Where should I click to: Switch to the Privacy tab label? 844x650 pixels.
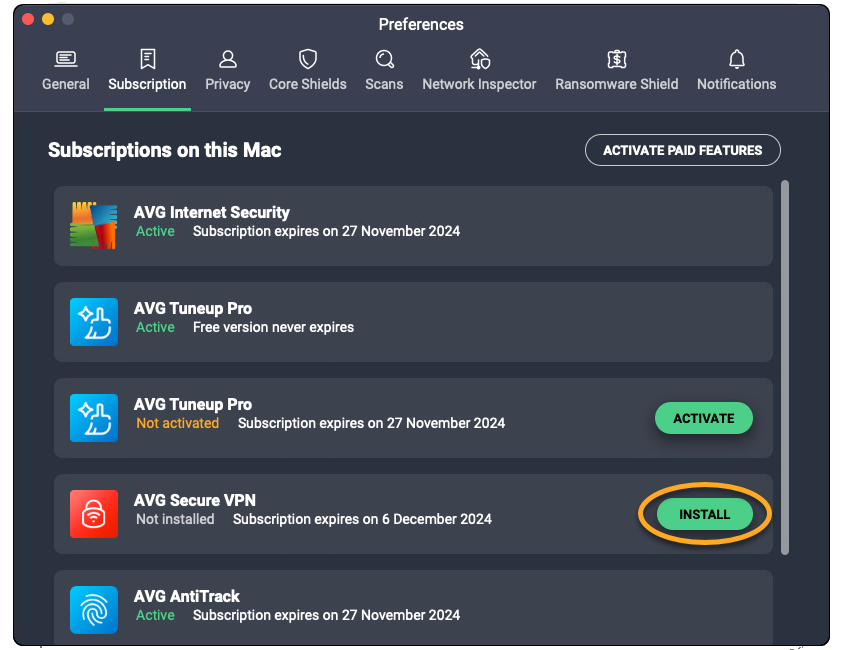[x=228, y=84]
